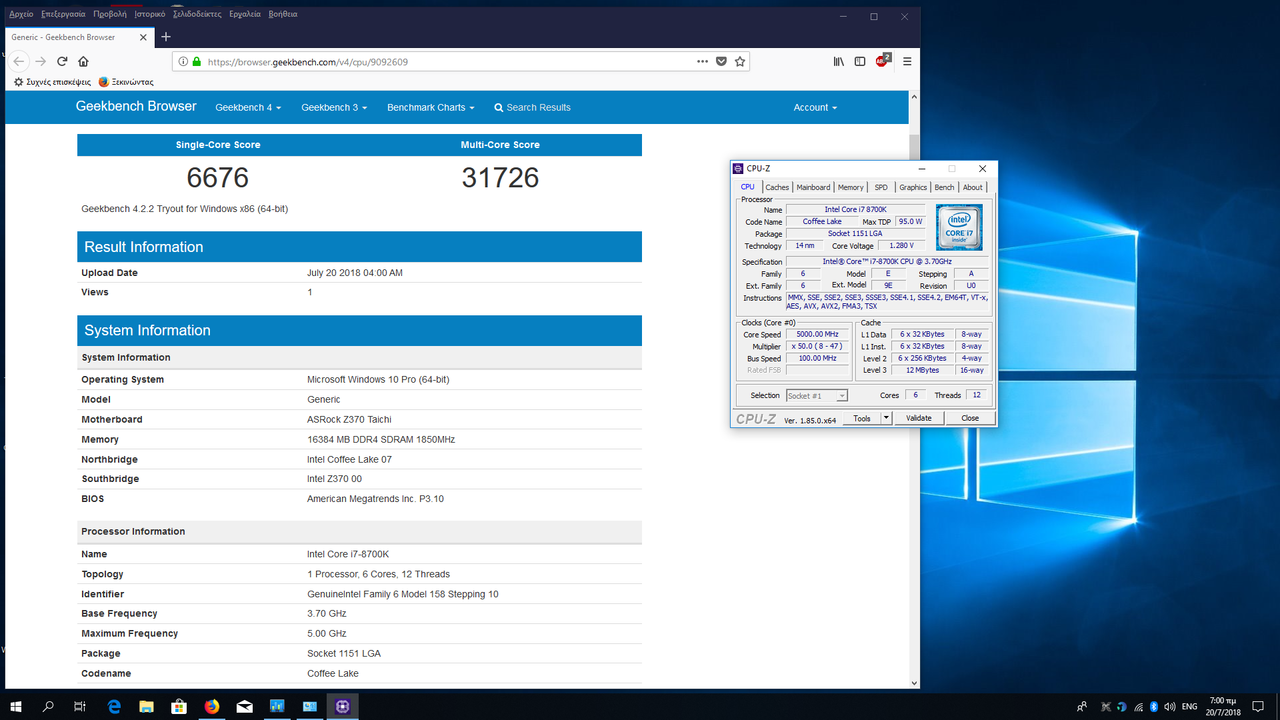Switch to CPU-Z taskbar button

click(x=342, y=706)
